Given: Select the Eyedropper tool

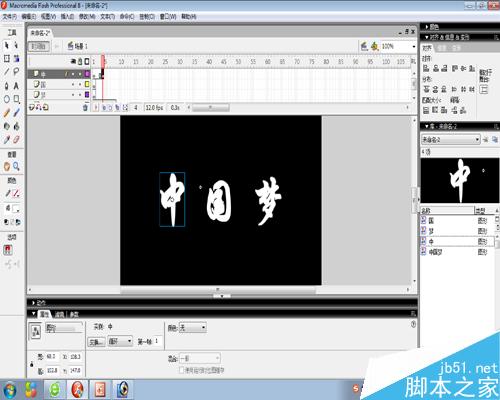Looking at the screenshot, I should [7, 140].
